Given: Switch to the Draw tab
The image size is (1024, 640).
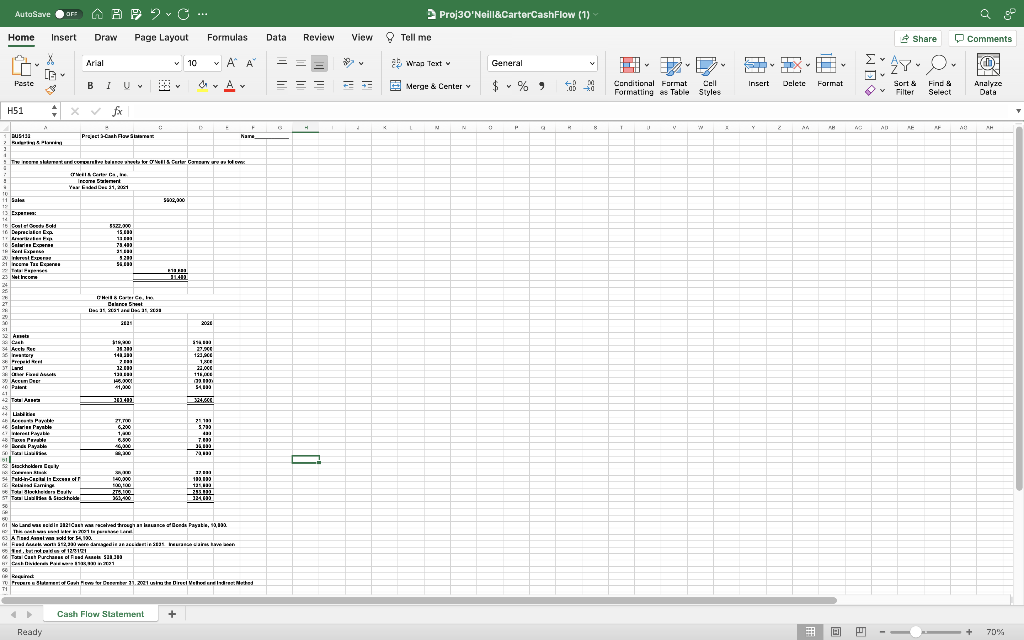Looking at the screenshot, I should coord(105,37).
